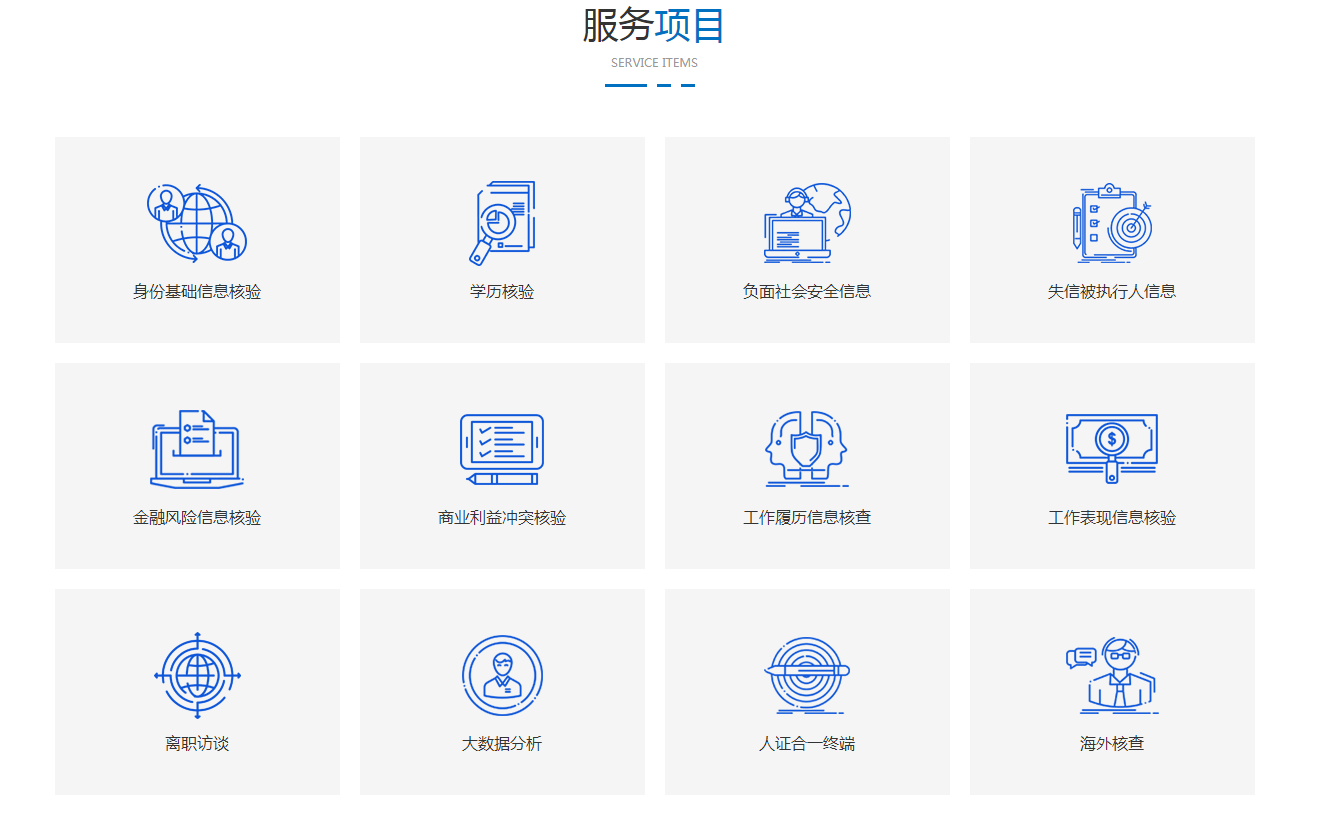The height and width of the screenshot is (815, 1328).
Task: Click the 商业利益冲突核验 text label
Action: (x=502, y=518)
